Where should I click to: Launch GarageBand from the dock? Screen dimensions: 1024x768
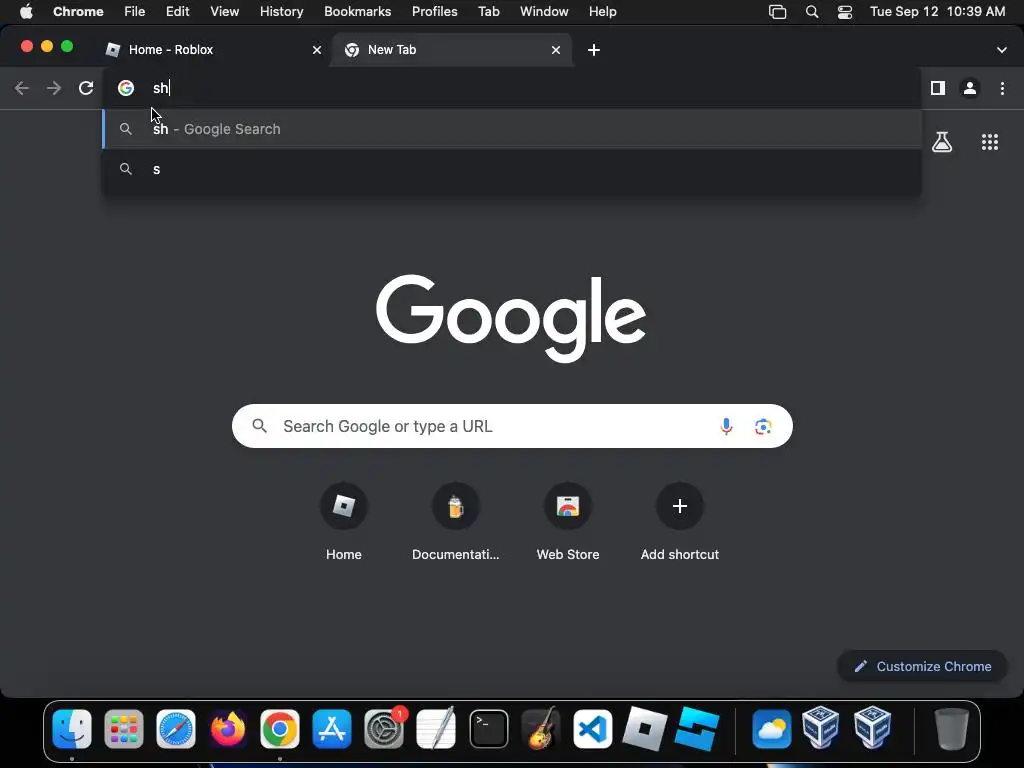point(541,729)
